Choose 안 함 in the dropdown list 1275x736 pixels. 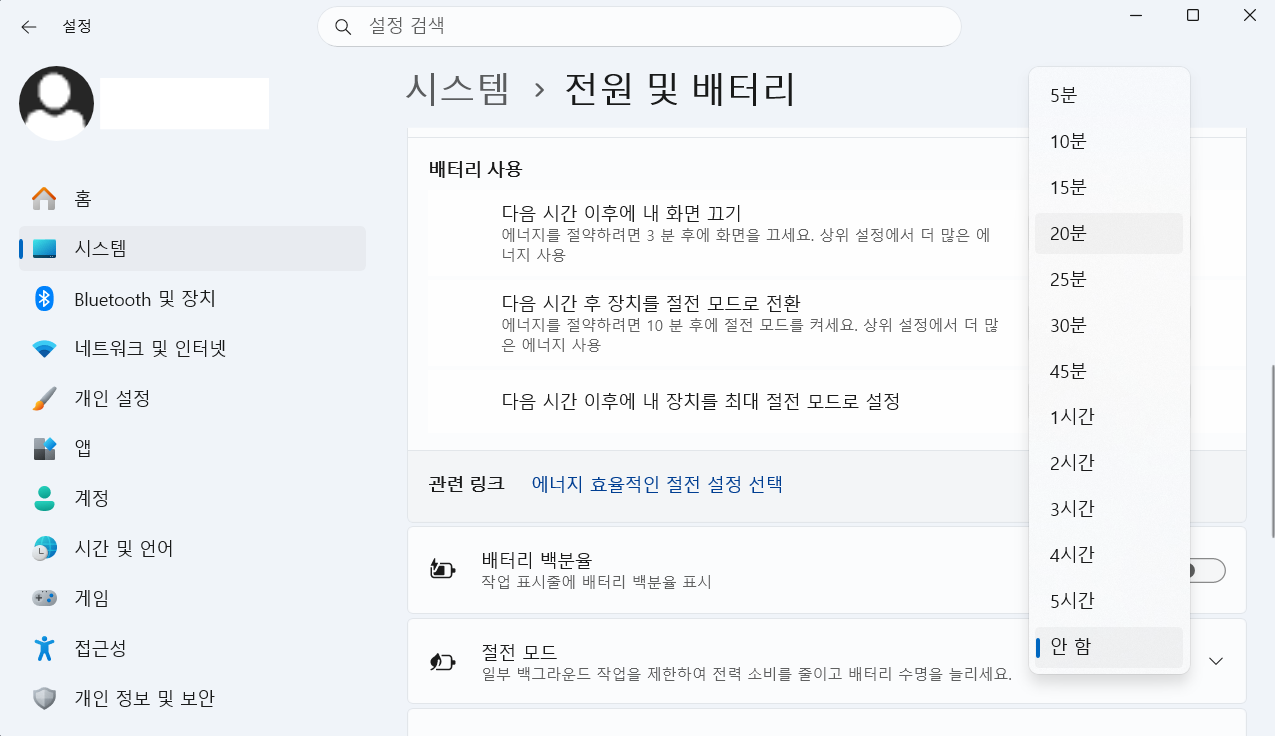[1109, 648]
